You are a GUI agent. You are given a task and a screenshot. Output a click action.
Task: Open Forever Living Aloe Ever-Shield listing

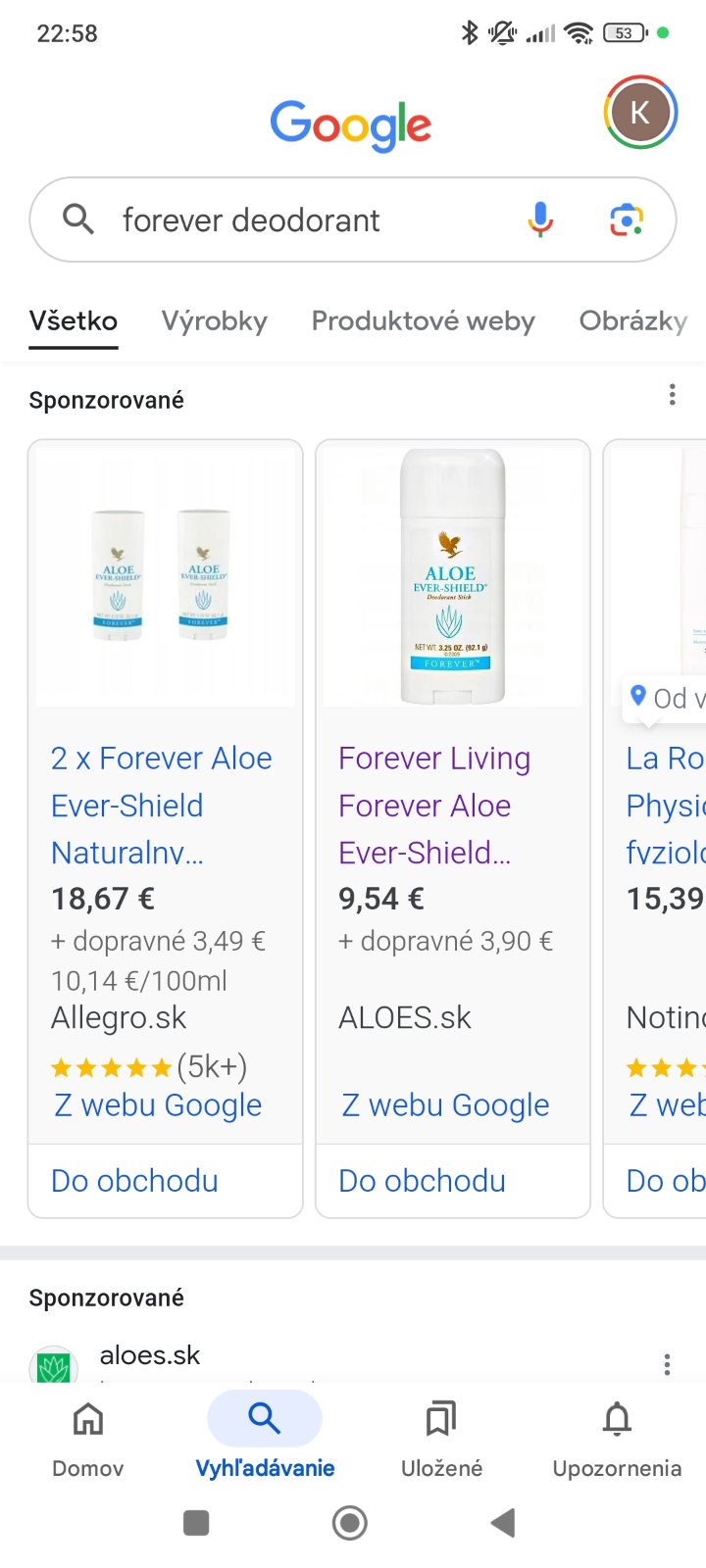pos(434,806)
